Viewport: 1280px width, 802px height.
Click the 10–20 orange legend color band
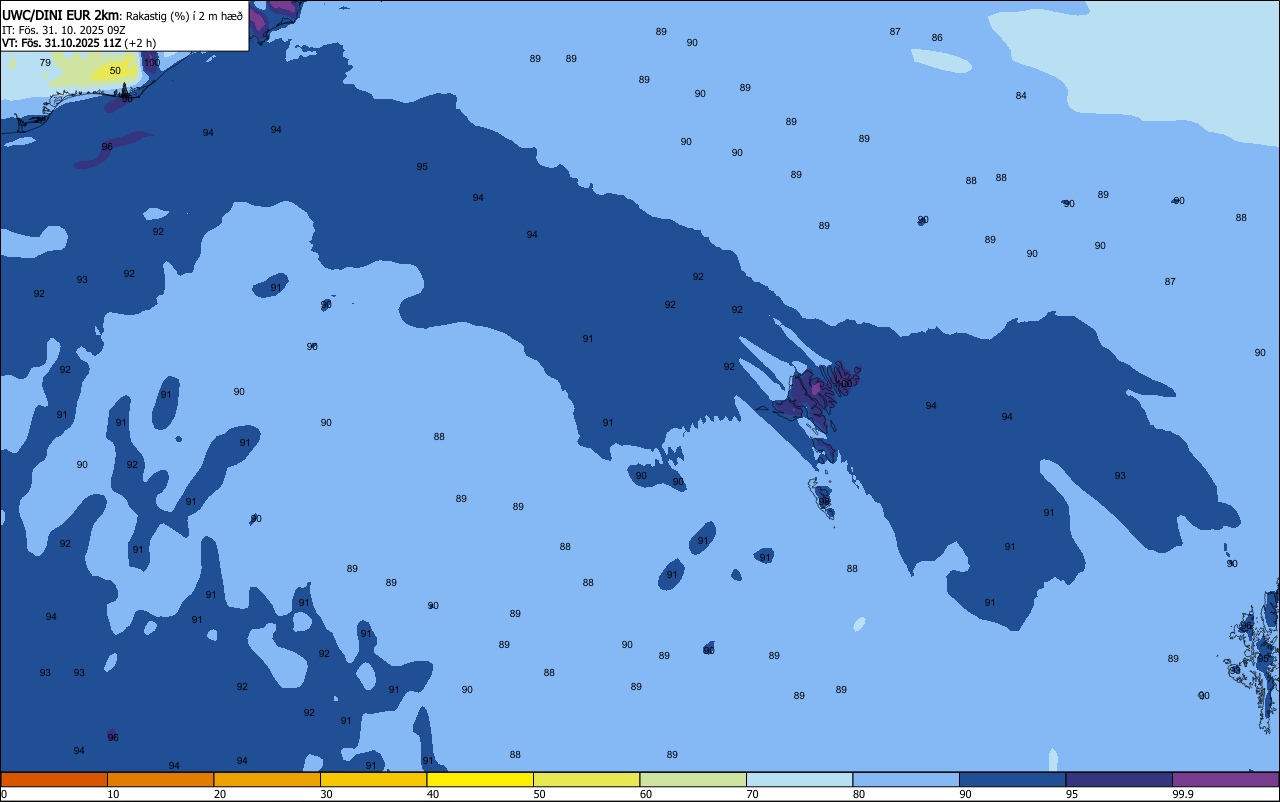coord(160,779)
